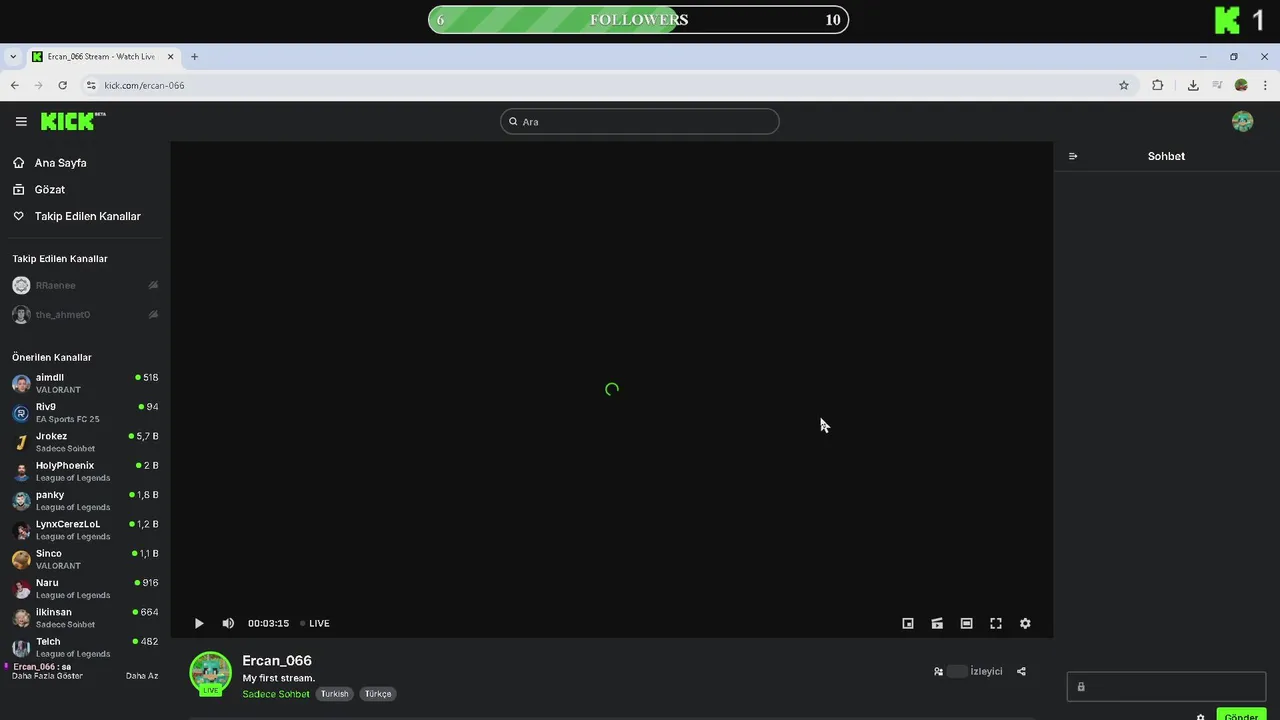Jump to LIVE in the player
Viewport: 1280px width, 720px height.
(316, 623)
